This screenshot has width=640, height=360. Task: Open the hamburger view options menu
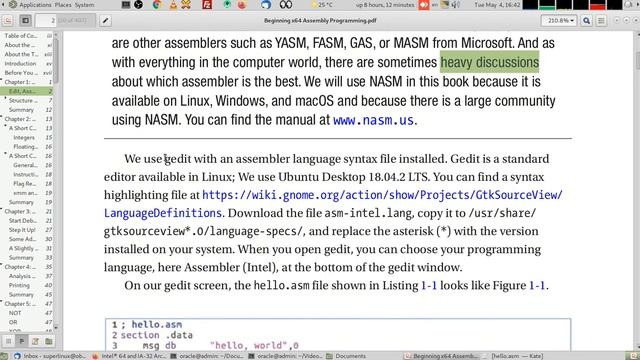601,20
